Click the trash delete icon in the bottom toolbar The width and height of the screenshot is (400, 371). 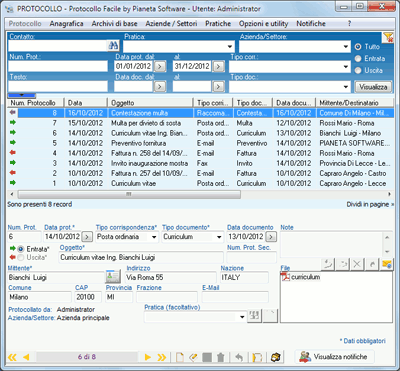pyautogui.click(x=220, y=357)
